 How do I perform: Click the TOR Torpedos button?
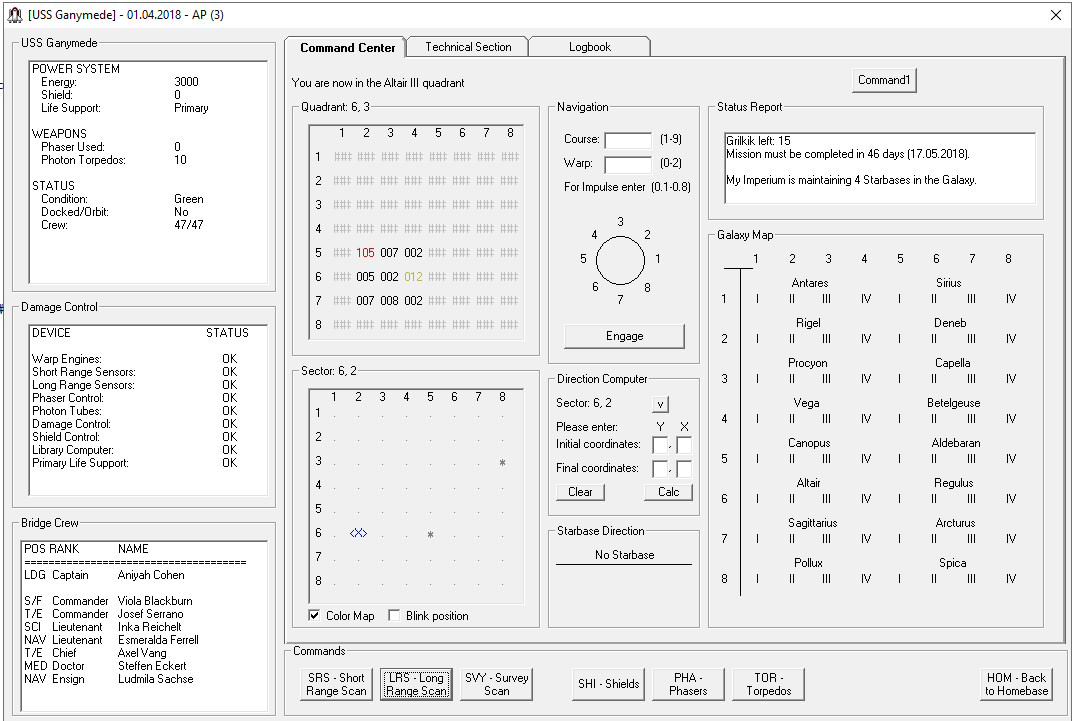point(768,684)
